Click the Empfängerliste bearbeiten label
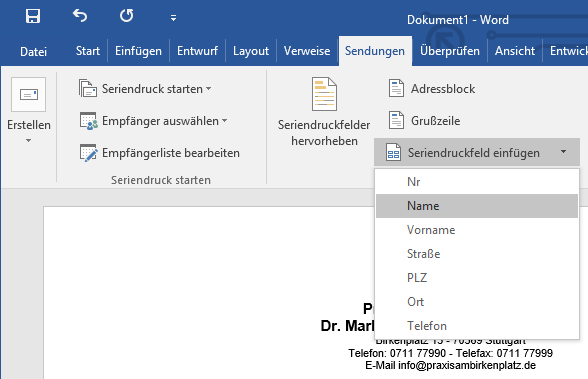588x379 pixels. point(171,153)
